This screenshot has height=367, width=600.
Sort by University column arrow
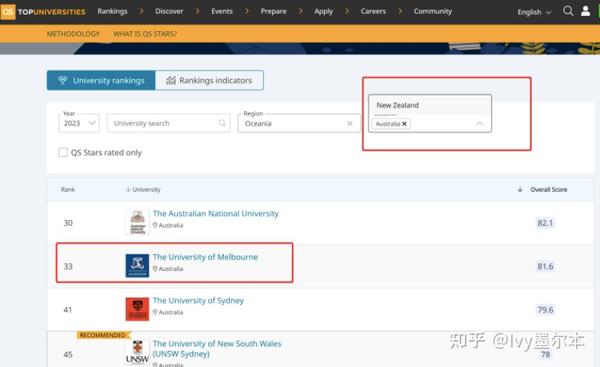click(x=128, y=189)
